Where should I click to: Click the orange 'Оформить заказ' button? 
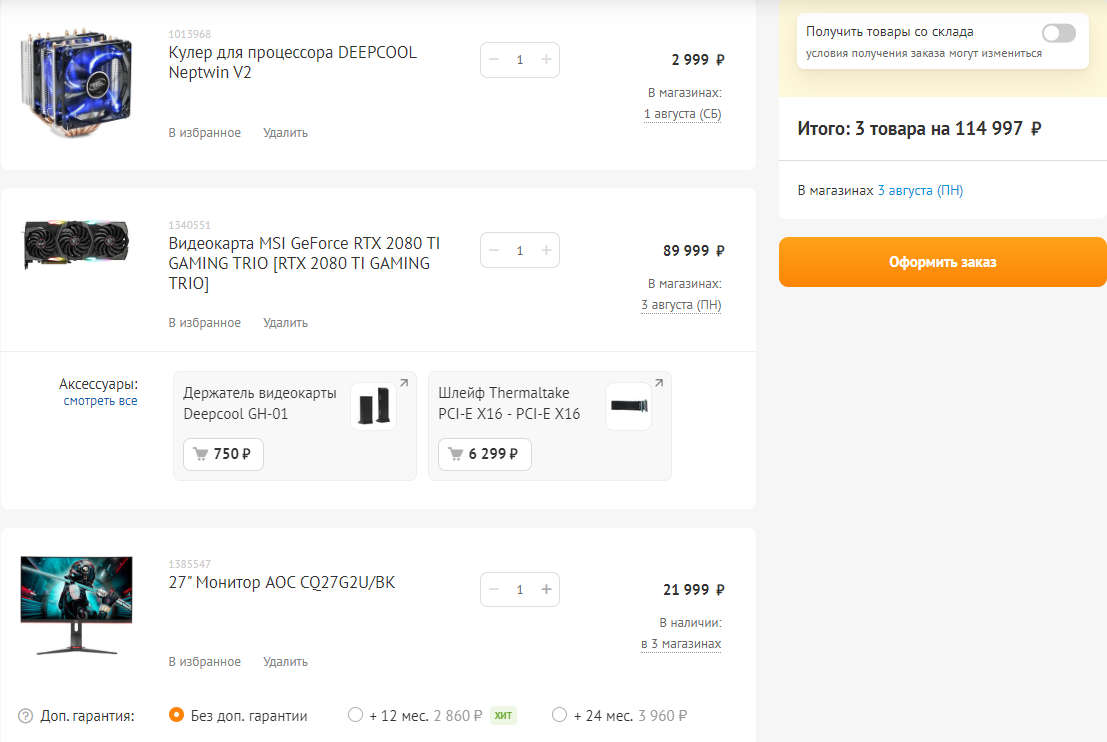942,262
